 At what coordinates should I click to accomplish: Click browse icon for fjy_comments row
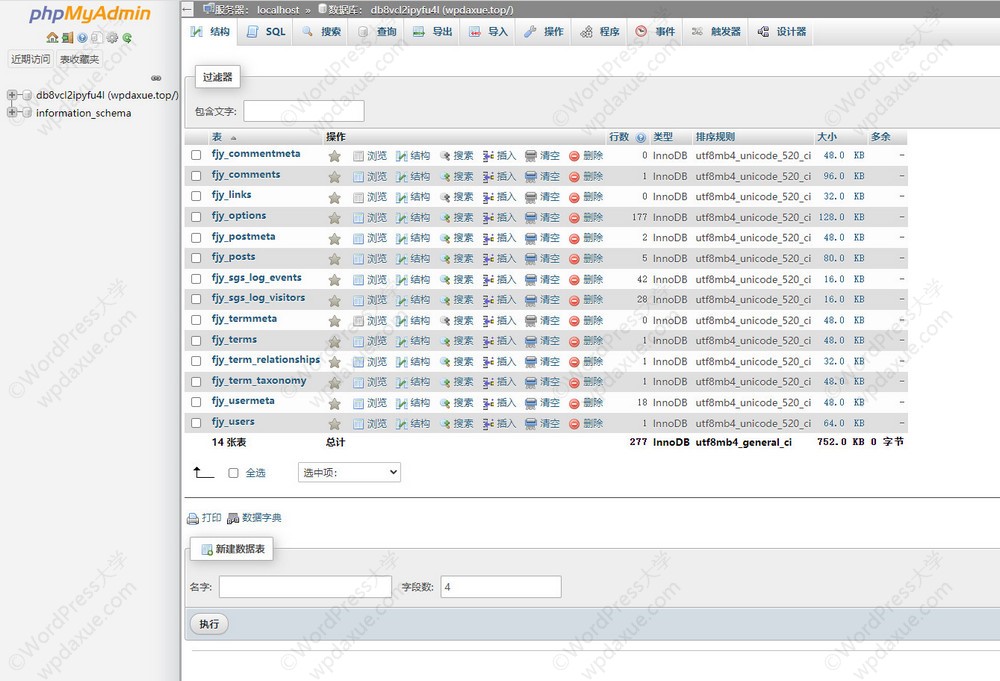[x=358, y=177]
